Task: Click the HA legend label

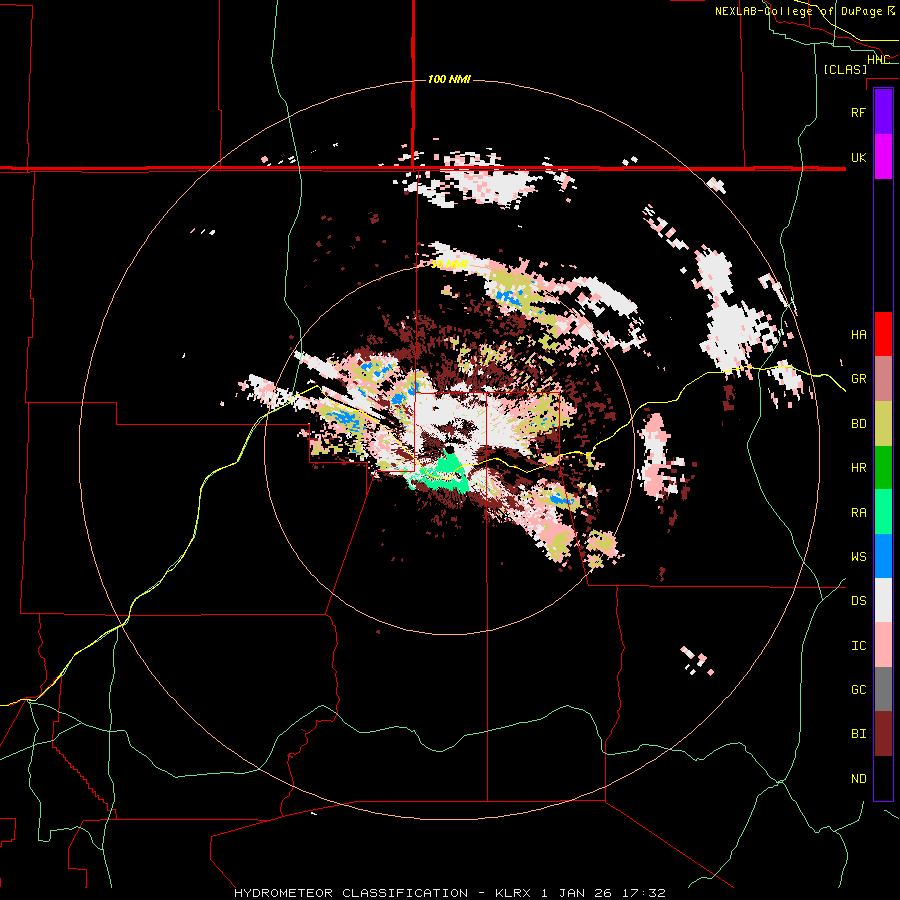Action: [x=858, y=334]
